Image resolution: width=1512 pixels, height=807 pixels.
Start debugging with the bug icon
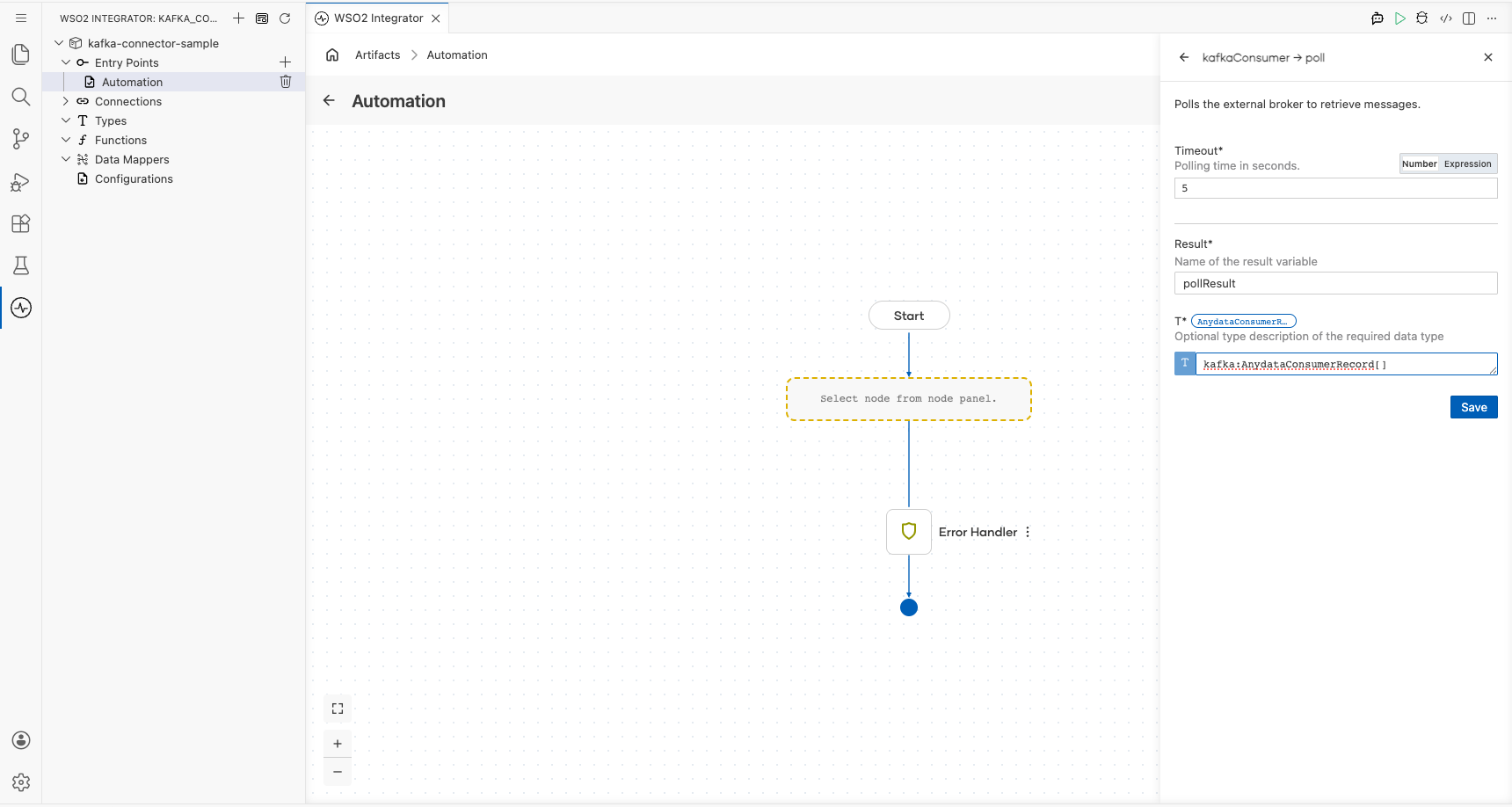pyautogui.click(x=1422, y=18)
